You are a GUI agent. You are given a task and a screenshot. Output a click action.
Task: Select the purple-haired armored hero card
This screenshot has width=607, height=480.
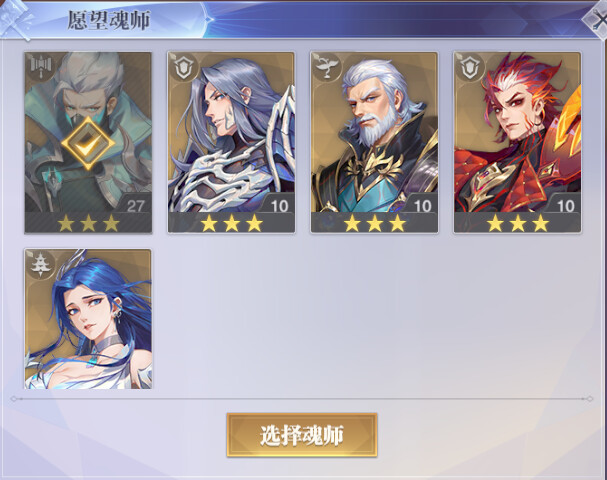pyautogui.click(x=231, y=142)
